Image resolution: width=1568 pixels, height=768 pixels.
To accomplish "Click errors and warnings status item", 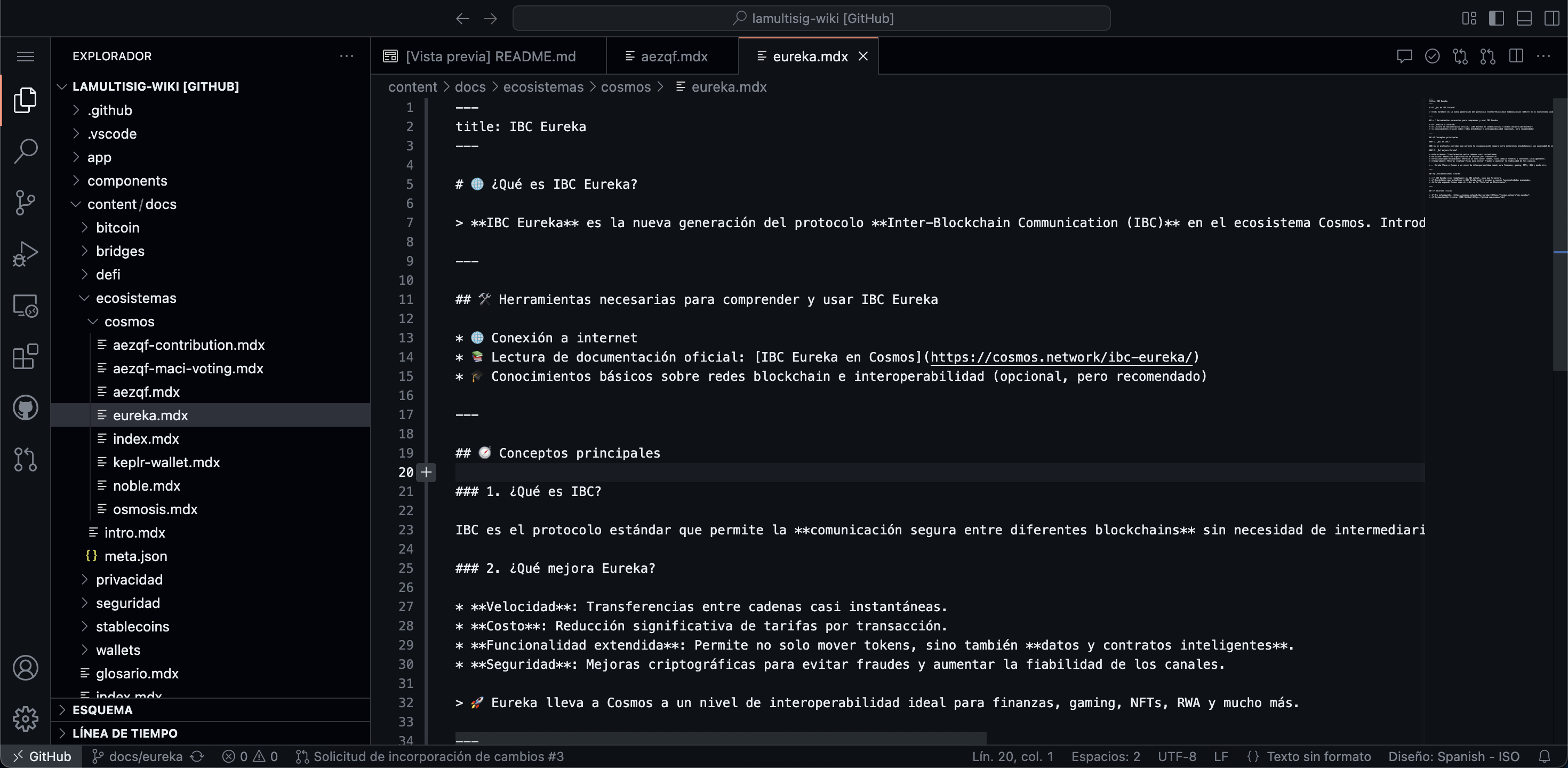I will tap(250, 756).
